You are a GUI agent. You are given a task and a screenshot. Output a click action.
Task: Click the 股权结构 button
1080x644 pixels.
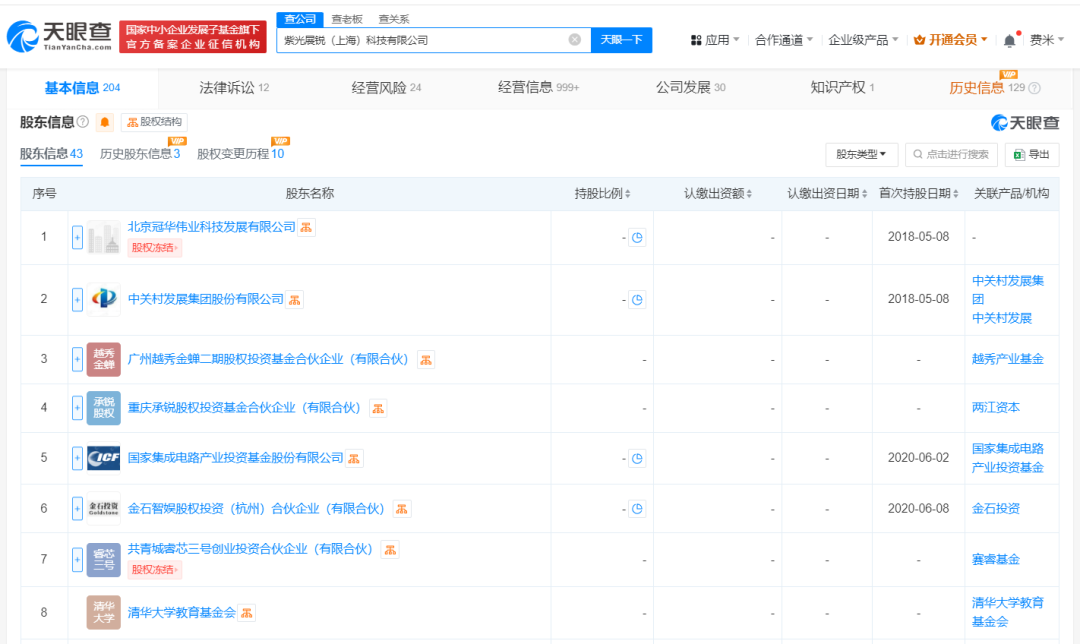(x=154, y=122)
